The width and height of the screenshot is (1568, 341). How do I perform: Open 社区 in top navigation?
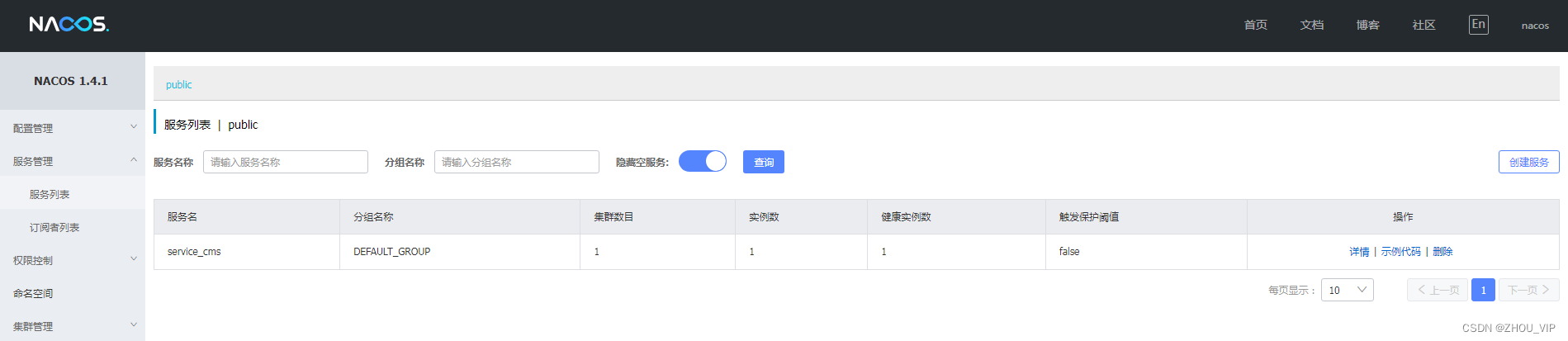(x=1424, y=25)
